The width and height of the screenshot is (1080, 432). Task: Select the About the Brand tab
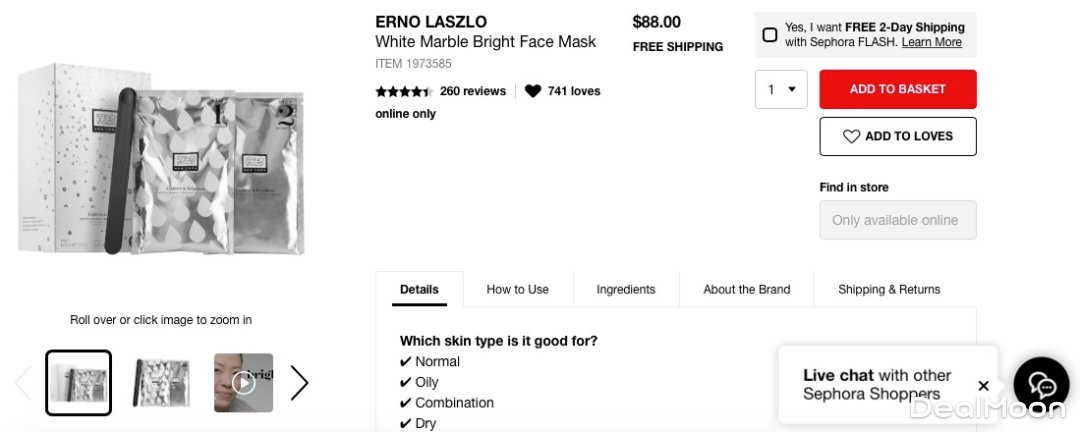pos(746,289)
